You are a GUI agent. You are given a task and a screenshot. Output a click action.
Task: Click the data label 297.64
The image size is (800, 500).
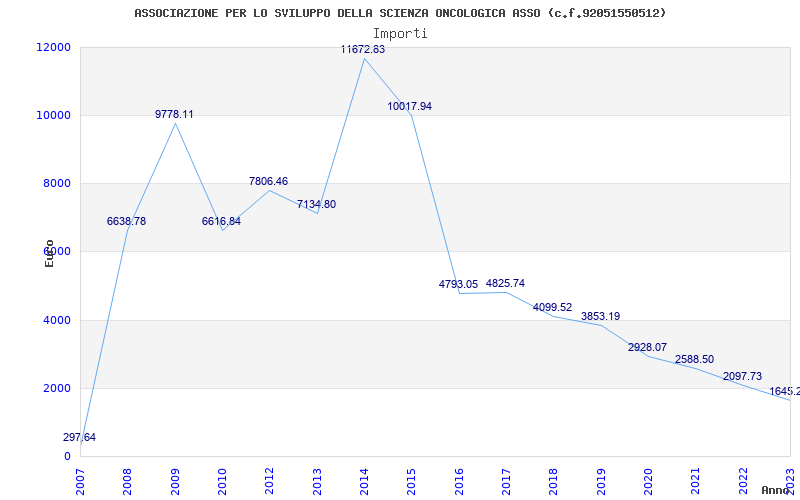click(79, 437)
